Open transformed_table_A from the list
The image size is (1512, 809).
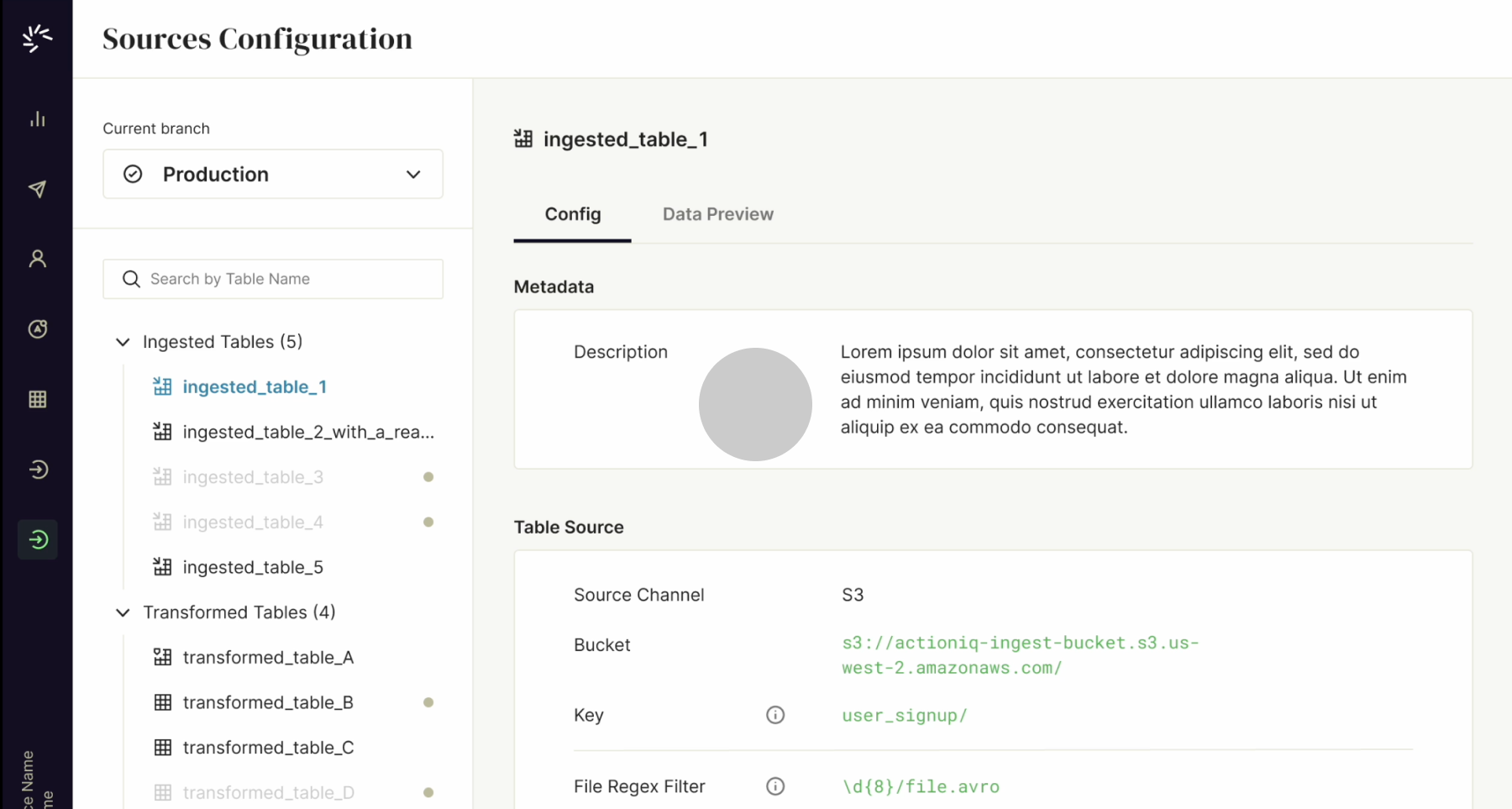[x=268, y=657]
